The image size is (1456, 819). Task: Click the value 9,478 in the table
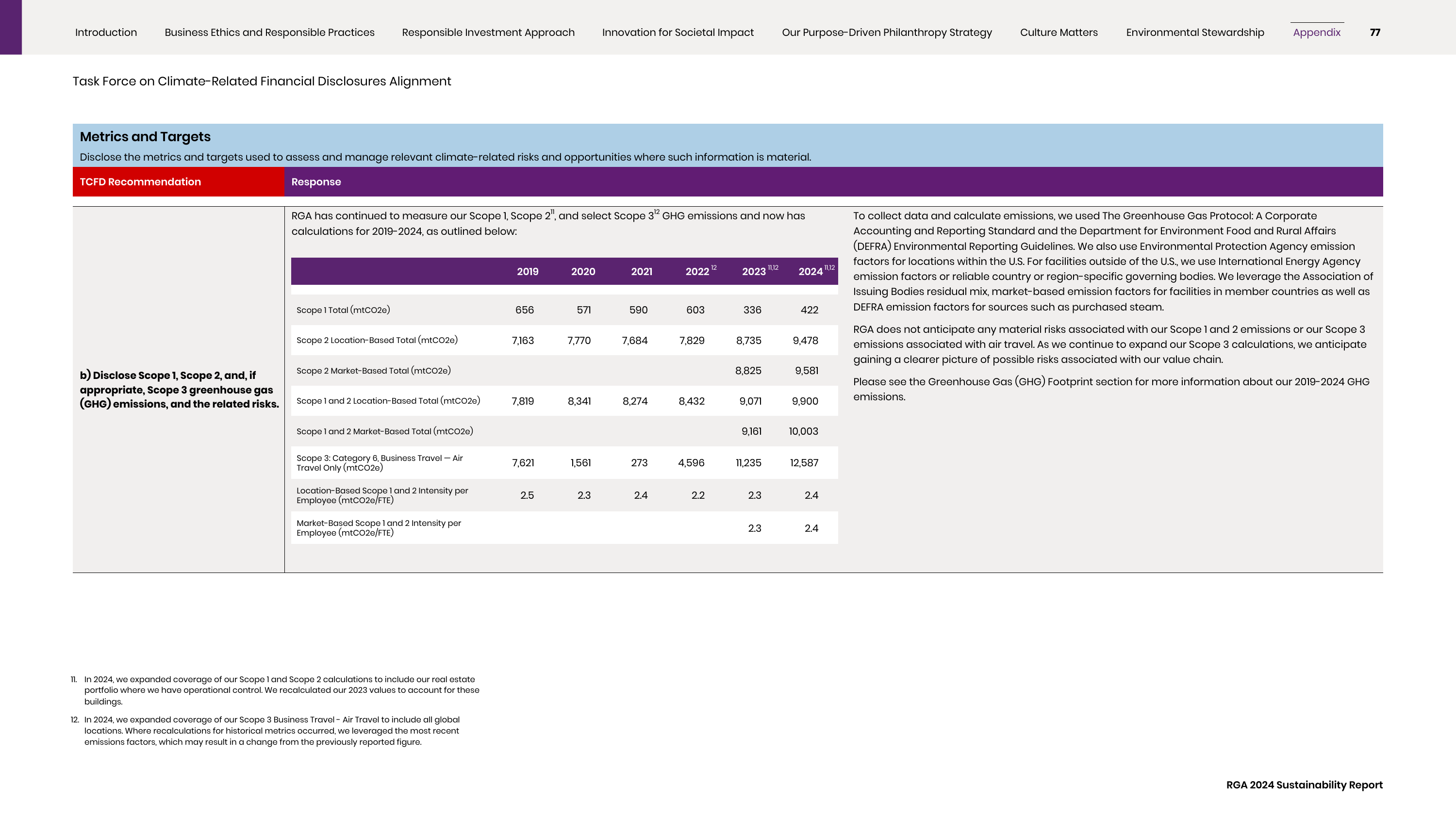[806, 341]
